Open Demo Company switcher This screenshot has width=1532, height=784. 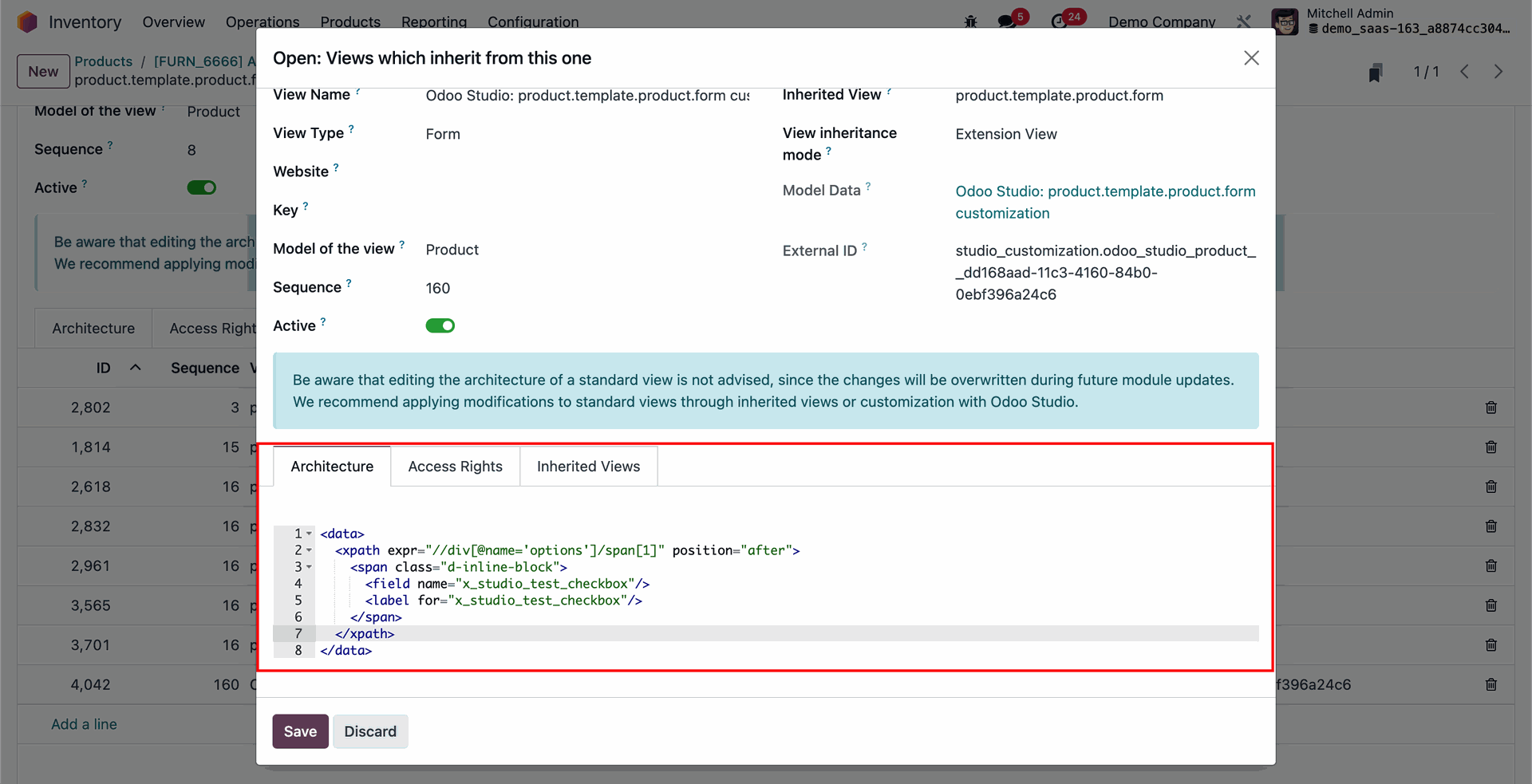pos(1162,22)
